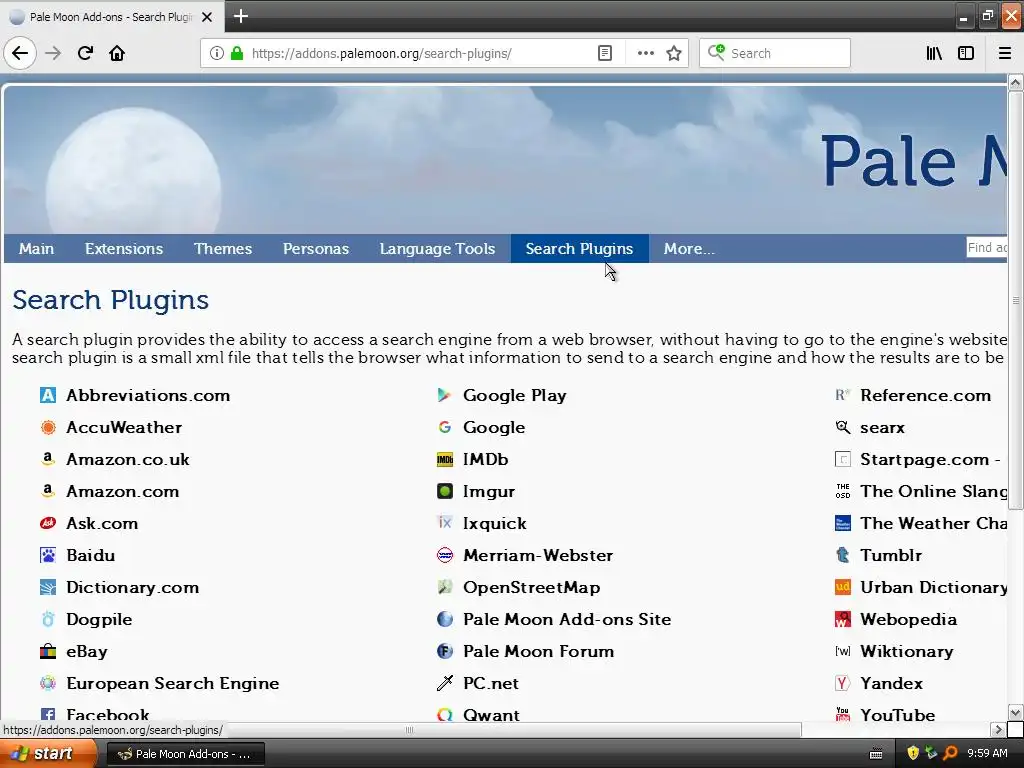Open the Library icon in toolbar
The height and width of the screenshot is (768, 1024).
click(x=934, y=53)
